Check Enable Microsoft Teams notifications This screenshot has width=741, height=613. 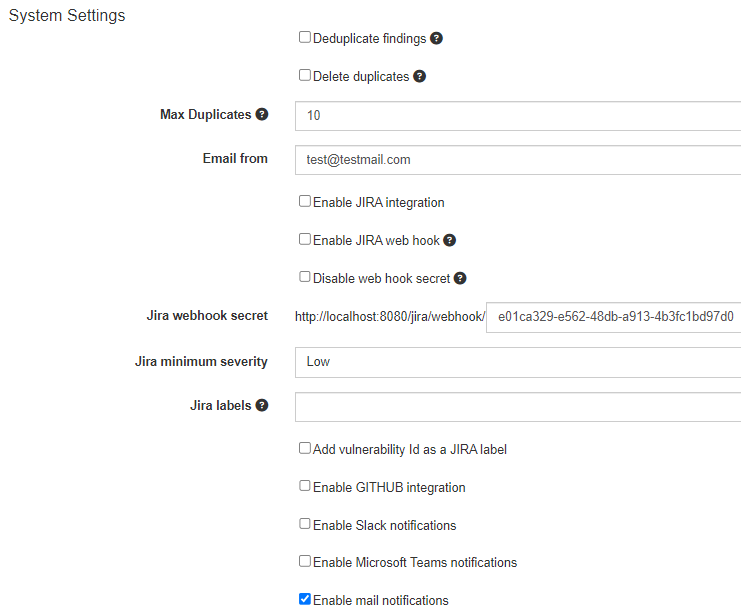point(305,562)
